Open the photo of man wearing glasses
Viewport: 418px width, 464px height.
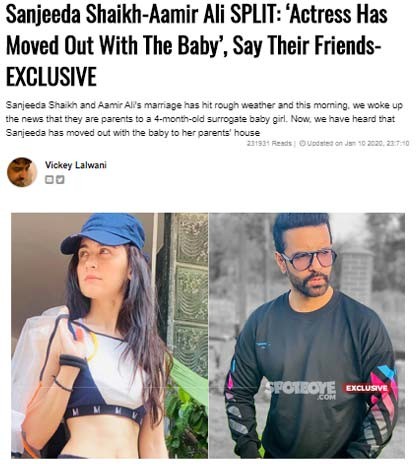307,336
